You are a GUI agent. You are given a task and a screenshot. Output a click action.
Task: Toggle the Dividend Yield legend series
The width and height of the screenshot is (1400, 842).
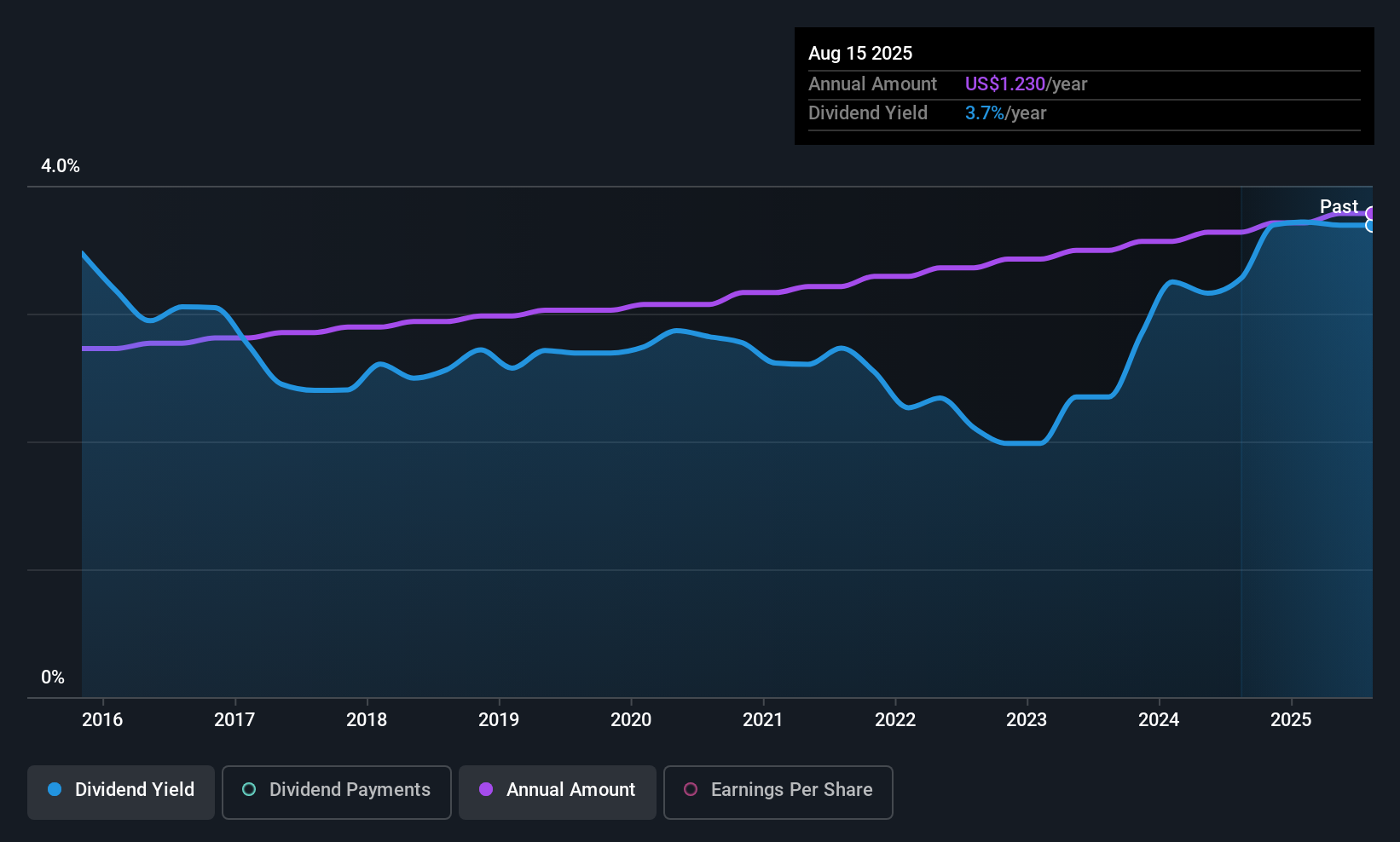[121, 790]
